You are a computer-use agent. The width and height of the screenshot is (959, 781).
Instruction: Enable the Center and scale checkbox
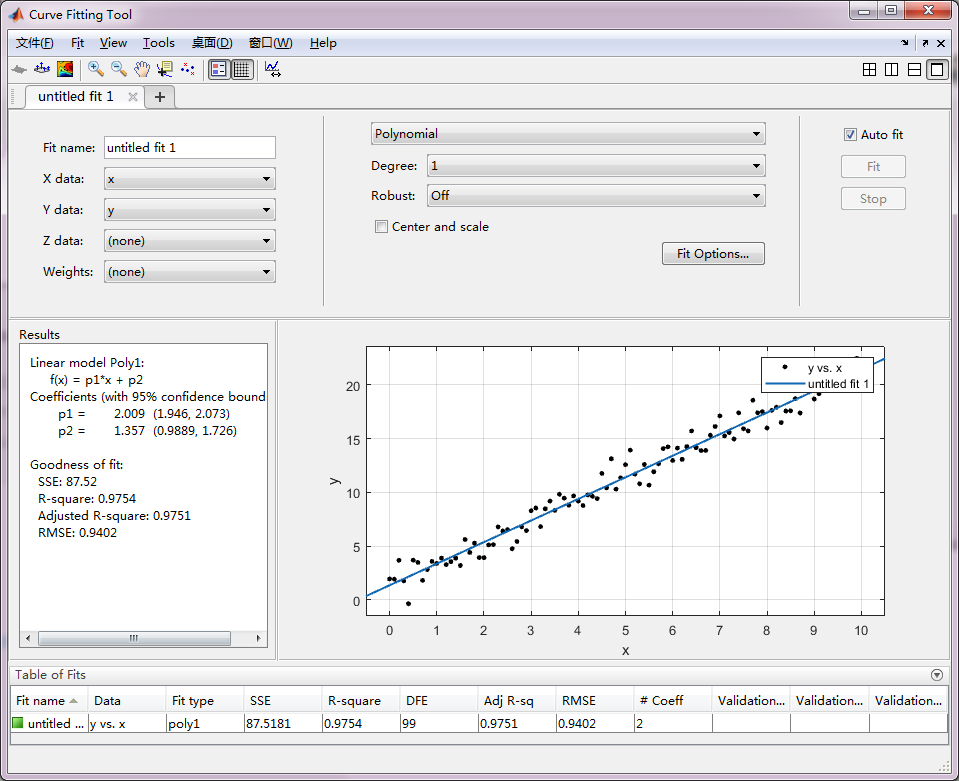coord(381,227)
